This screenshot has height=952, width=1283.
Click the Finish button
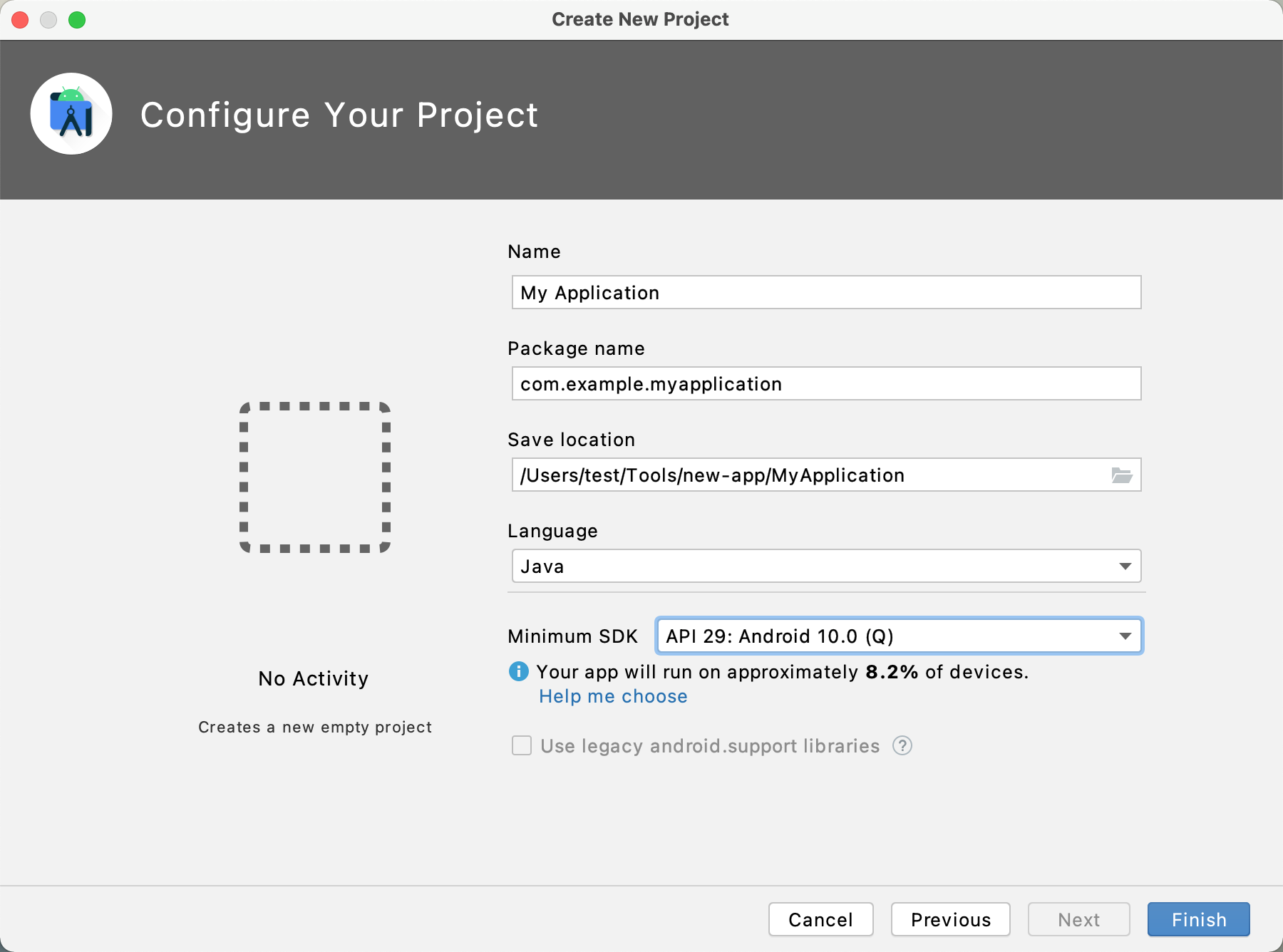1197,919
